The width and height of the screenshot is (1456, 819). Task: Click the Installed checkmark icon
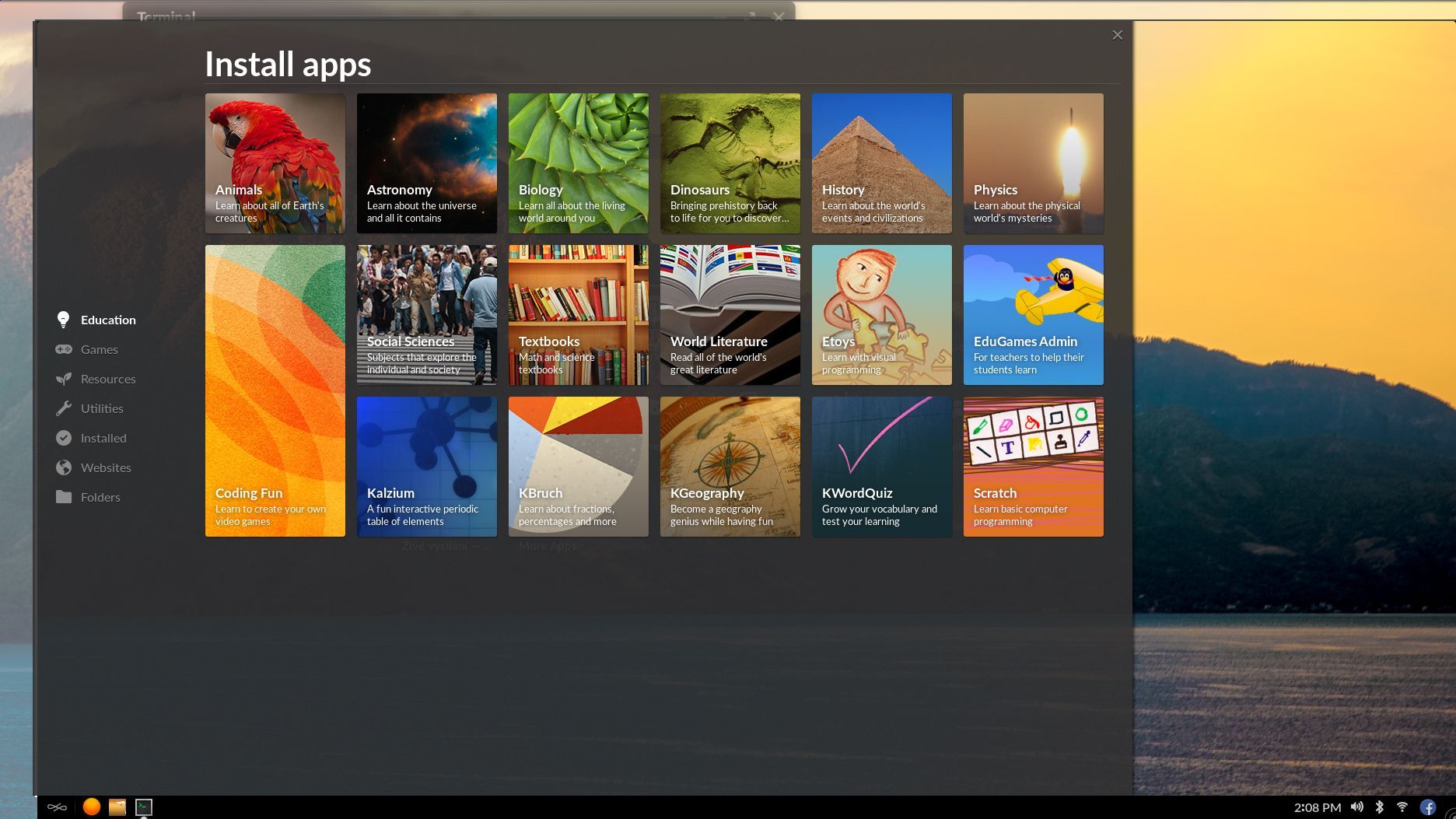[x=64, y=438]
